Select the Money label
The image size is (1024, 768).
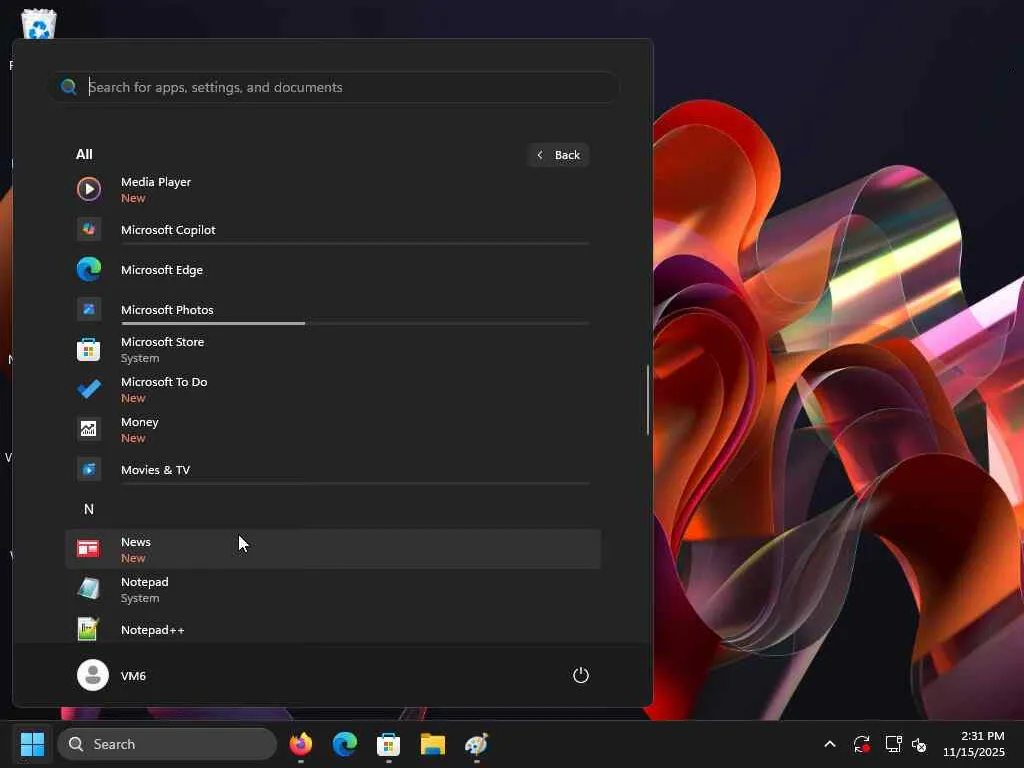[x=140, y=422]
